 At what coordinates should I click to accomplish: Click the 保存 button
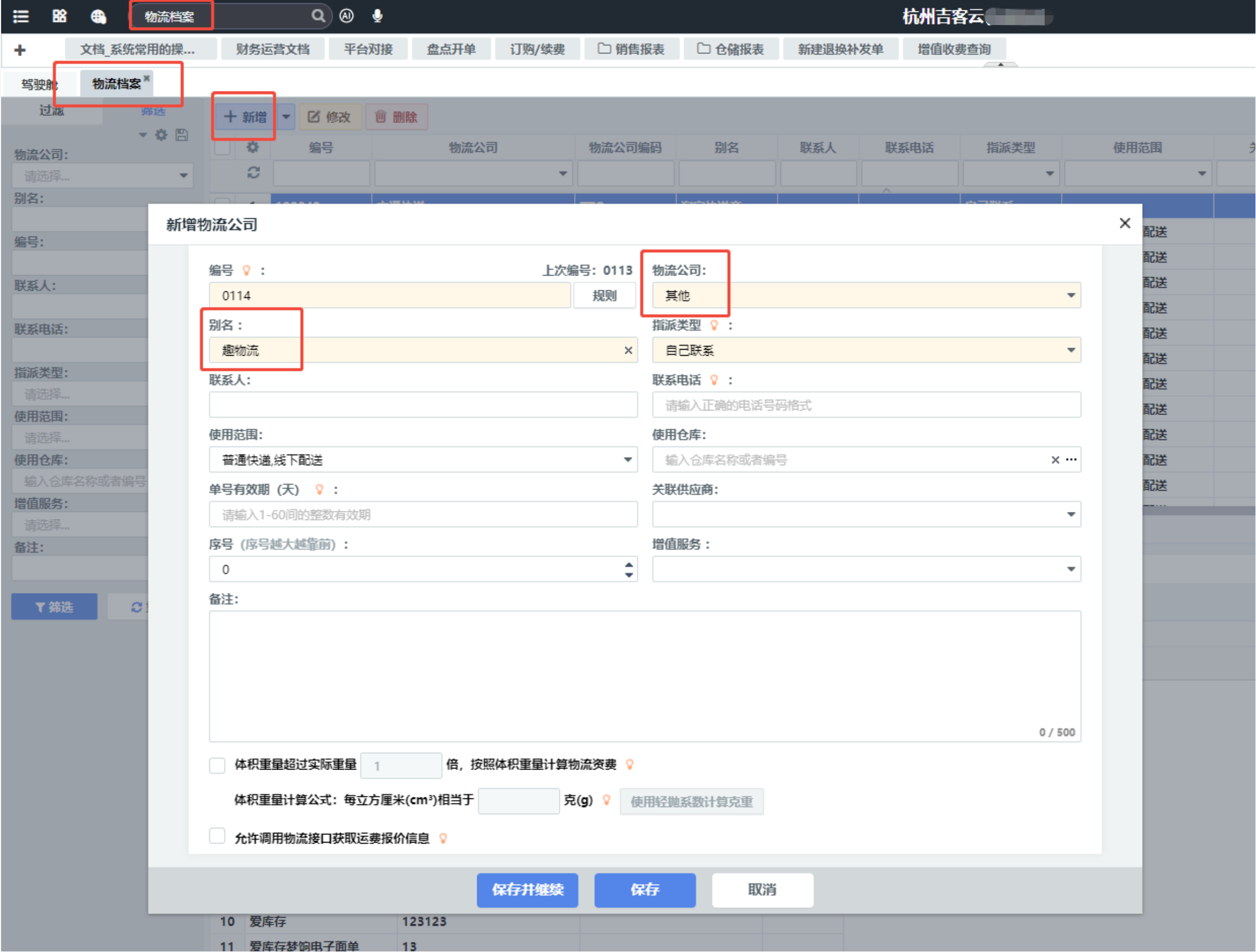pyautogui.click(x=645, y=889)
